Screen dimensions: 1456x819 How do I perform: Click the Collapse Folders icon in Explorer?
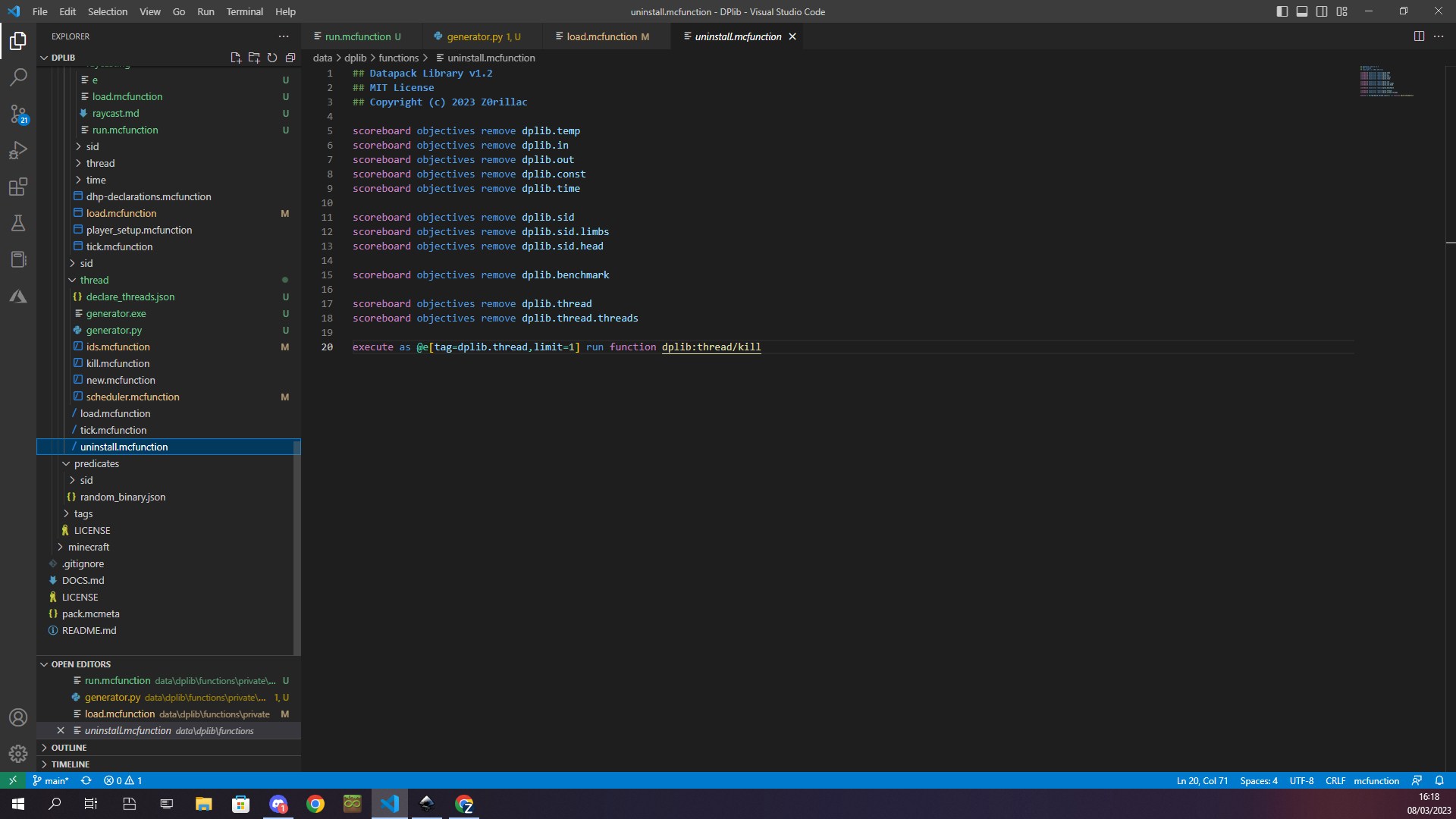(290, 57)
